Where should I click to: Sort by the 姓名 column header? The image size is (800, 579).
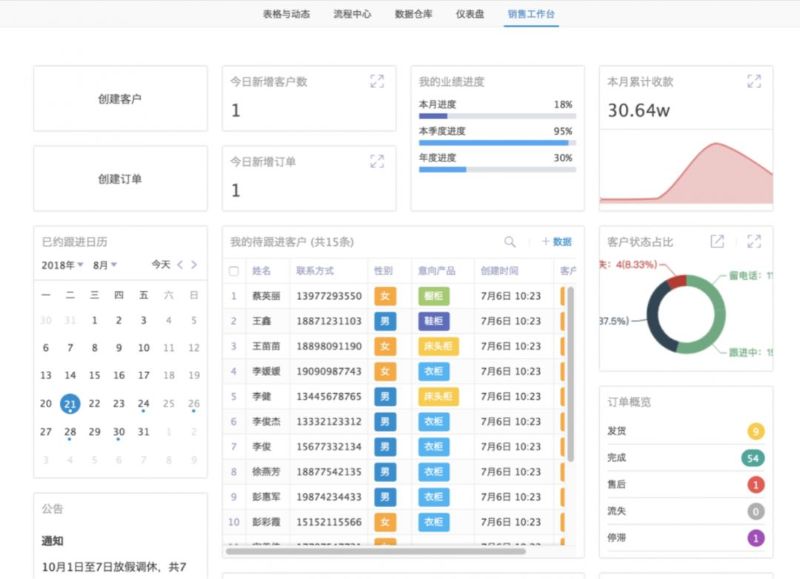261,271
